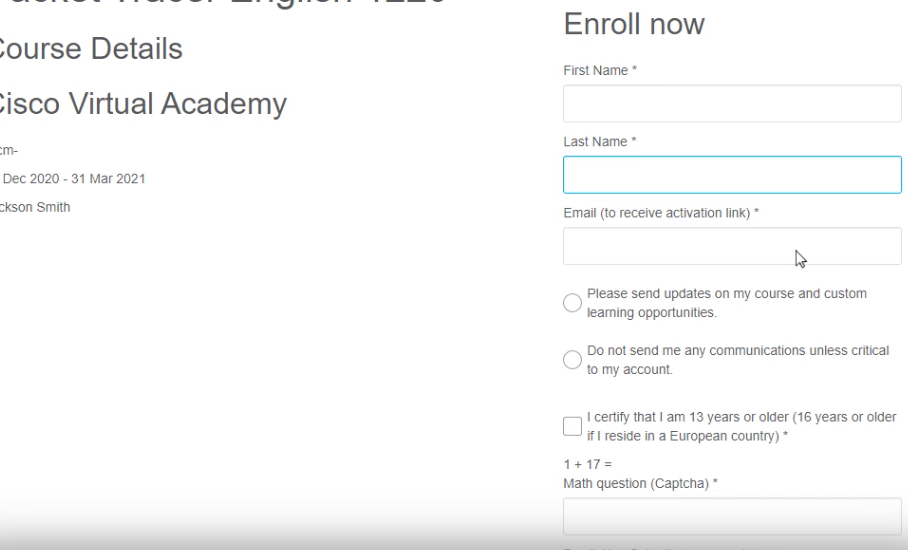Viewport: 908px width, 550px height.
Task: Click the instructor name ending in Smith
Action: [36, 208]
